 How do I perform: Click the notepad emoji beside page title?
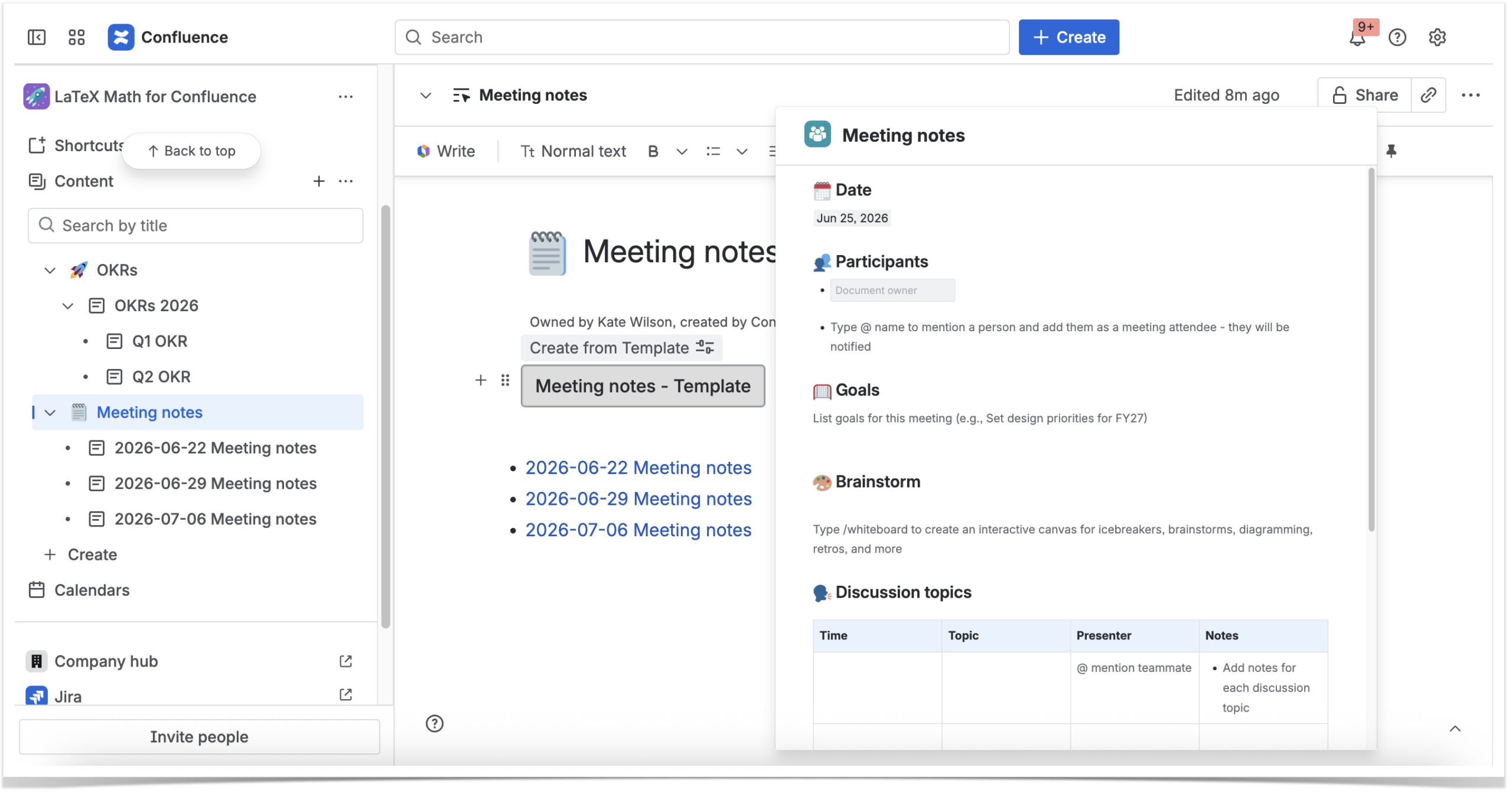[547, 253]
